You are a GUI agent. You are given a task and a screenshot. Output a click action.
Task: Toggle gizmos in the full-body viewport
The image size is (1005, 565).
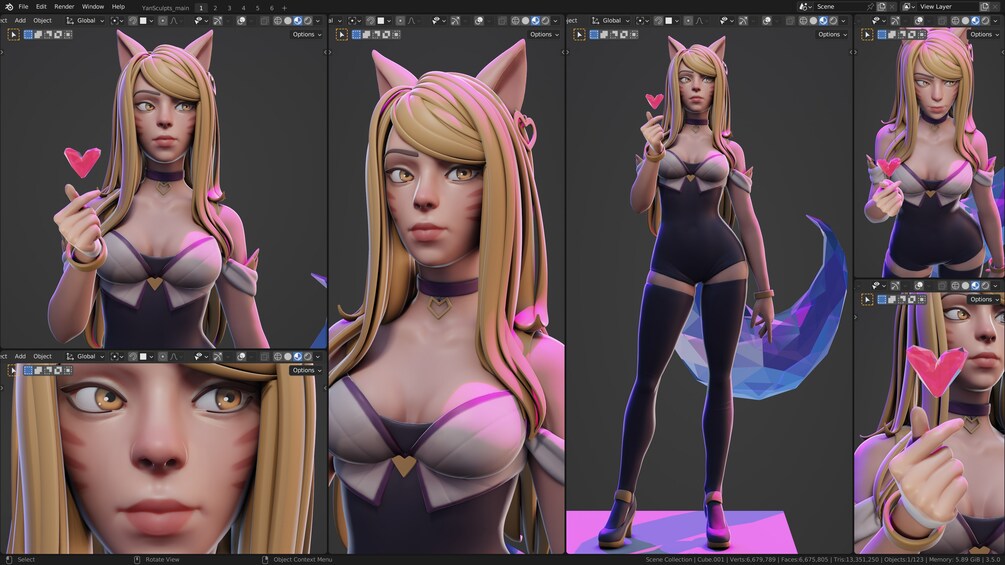(x=743, y=20)
